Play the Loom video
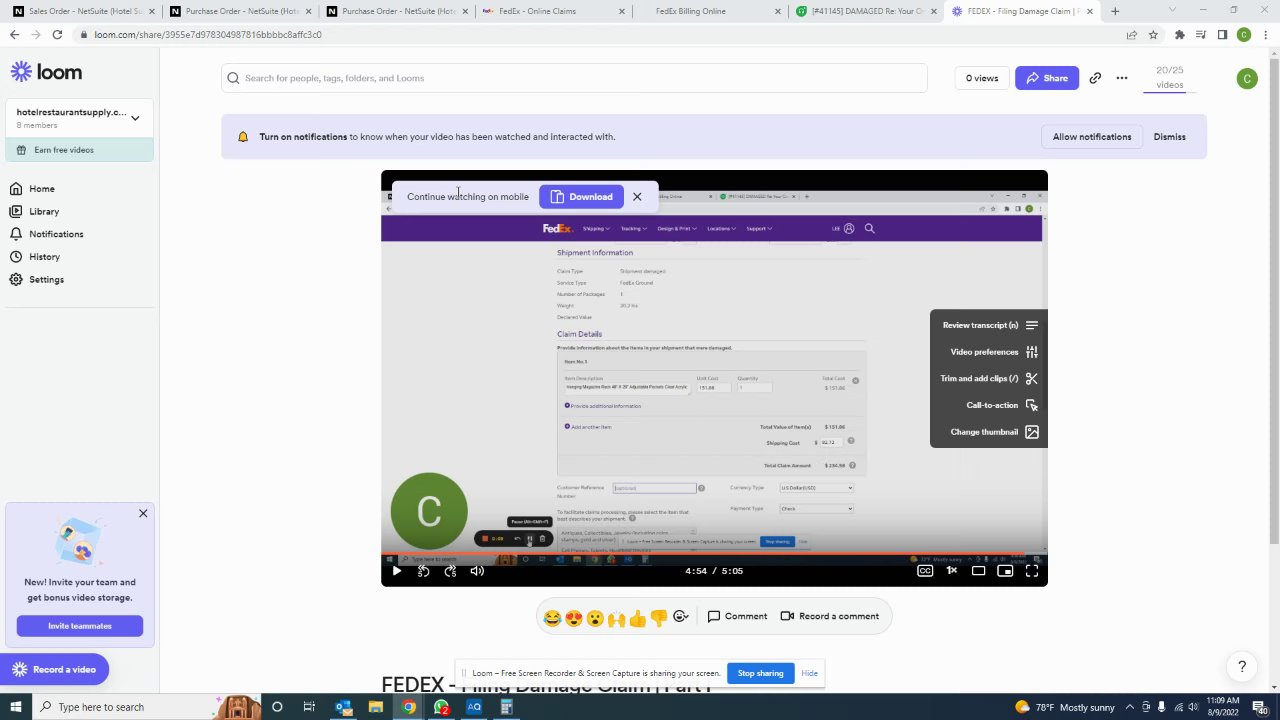This screenshot has width=1280, height=720. click(x=396, y=571)
